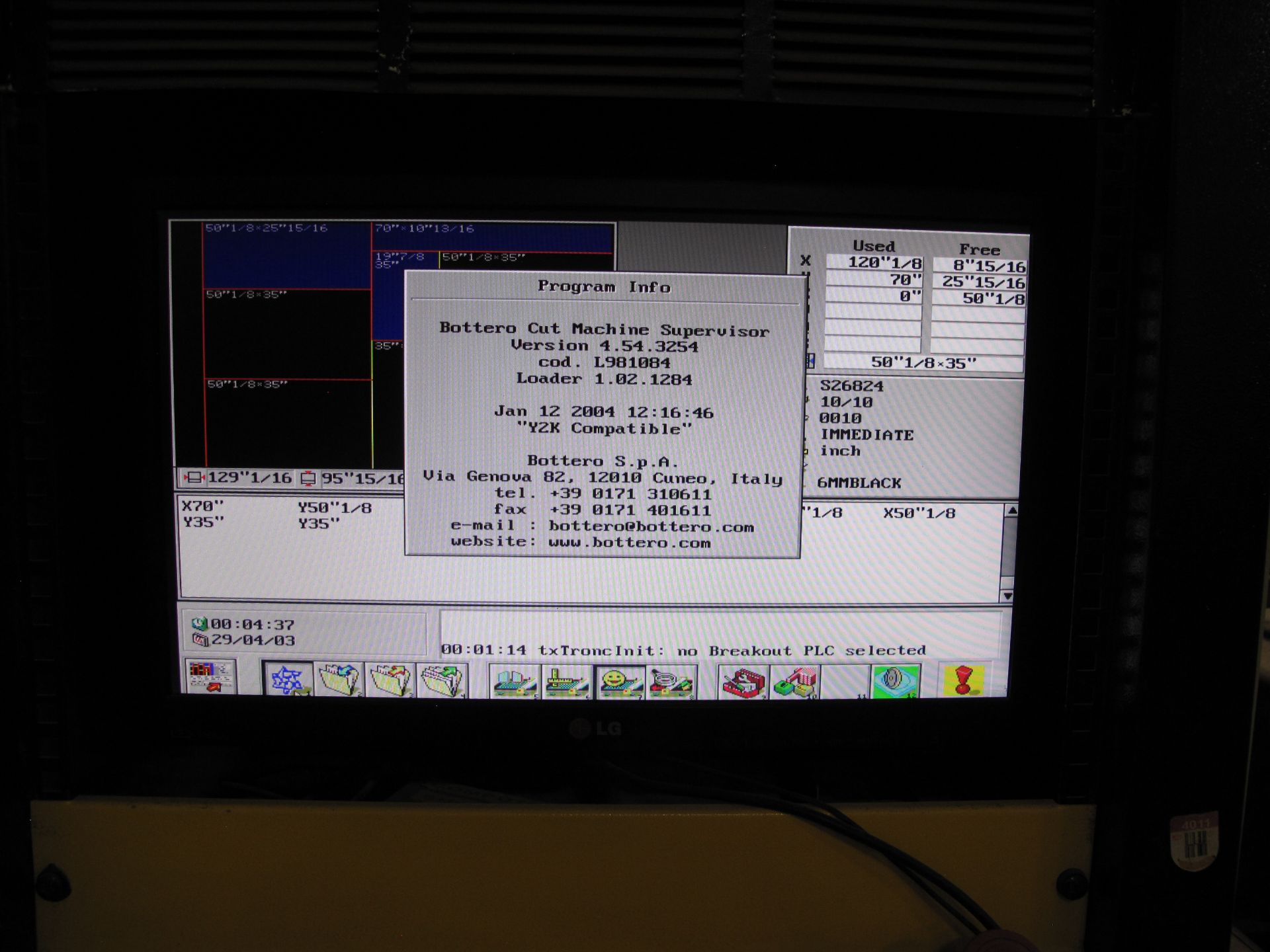This screenshot has height=952, width=1270.
Task: Click the red exclamation mark alarm icon
Action: pos(964,680)
